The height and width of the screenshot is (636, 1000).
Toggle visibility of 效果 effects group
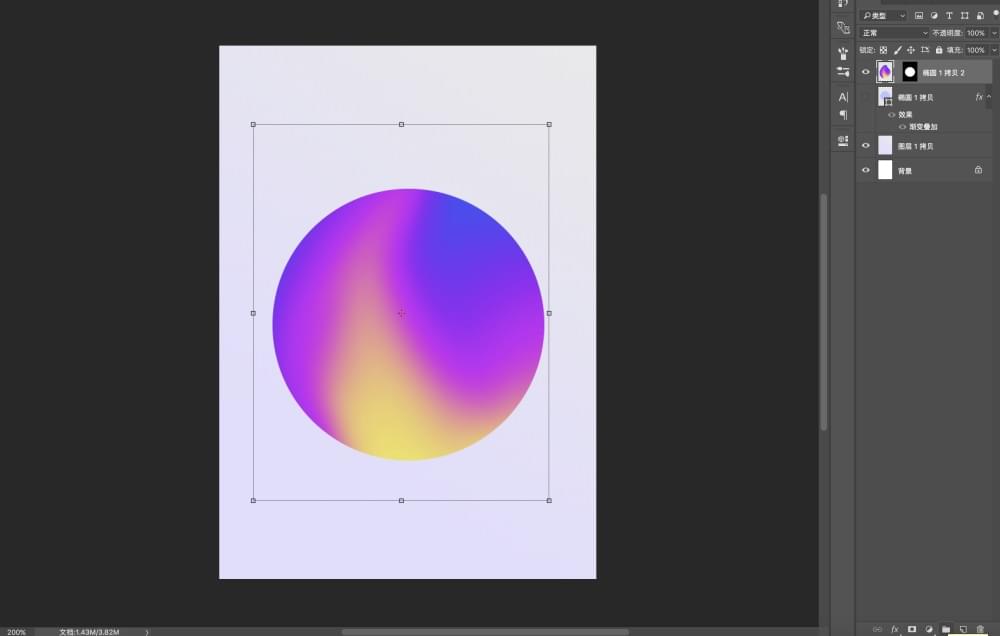[x=892, y=115]
